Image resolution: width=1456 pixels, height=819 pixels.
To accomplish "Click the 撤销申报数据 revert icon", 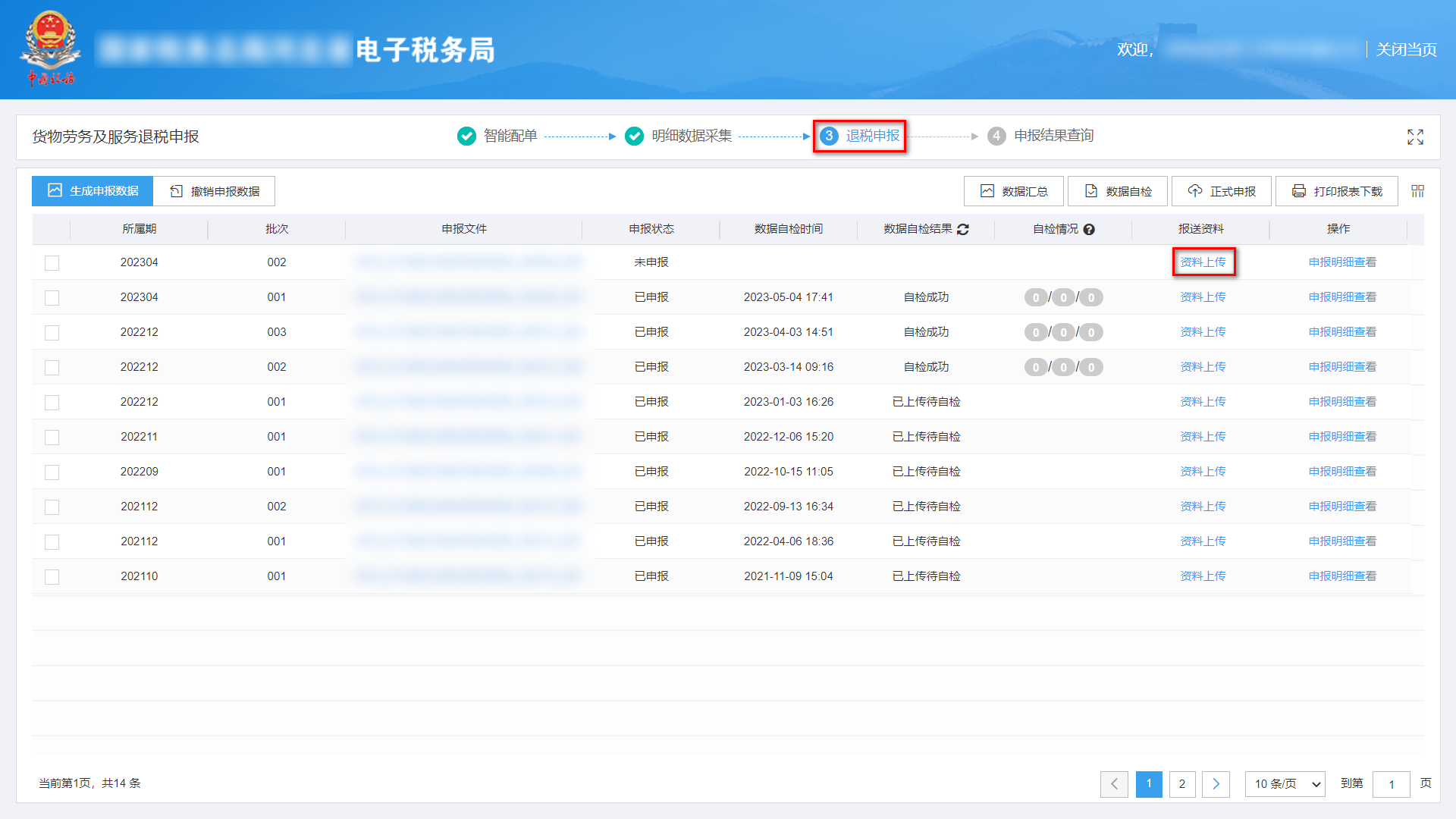I will click(x=174, y=191).
